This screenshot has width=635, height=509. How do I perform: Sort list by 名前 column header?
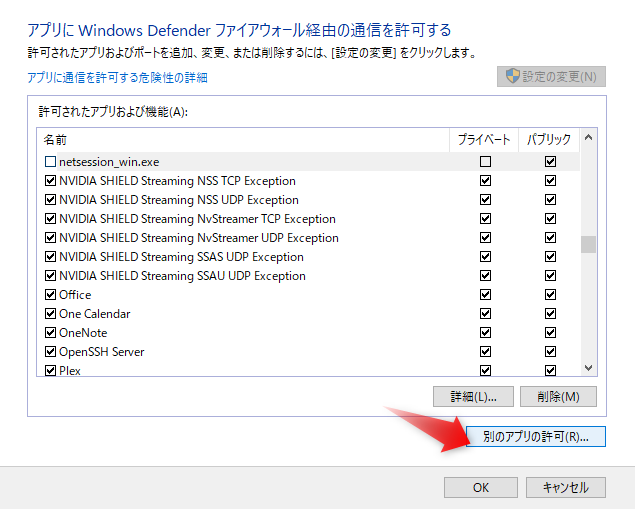[x=243, y=140]
